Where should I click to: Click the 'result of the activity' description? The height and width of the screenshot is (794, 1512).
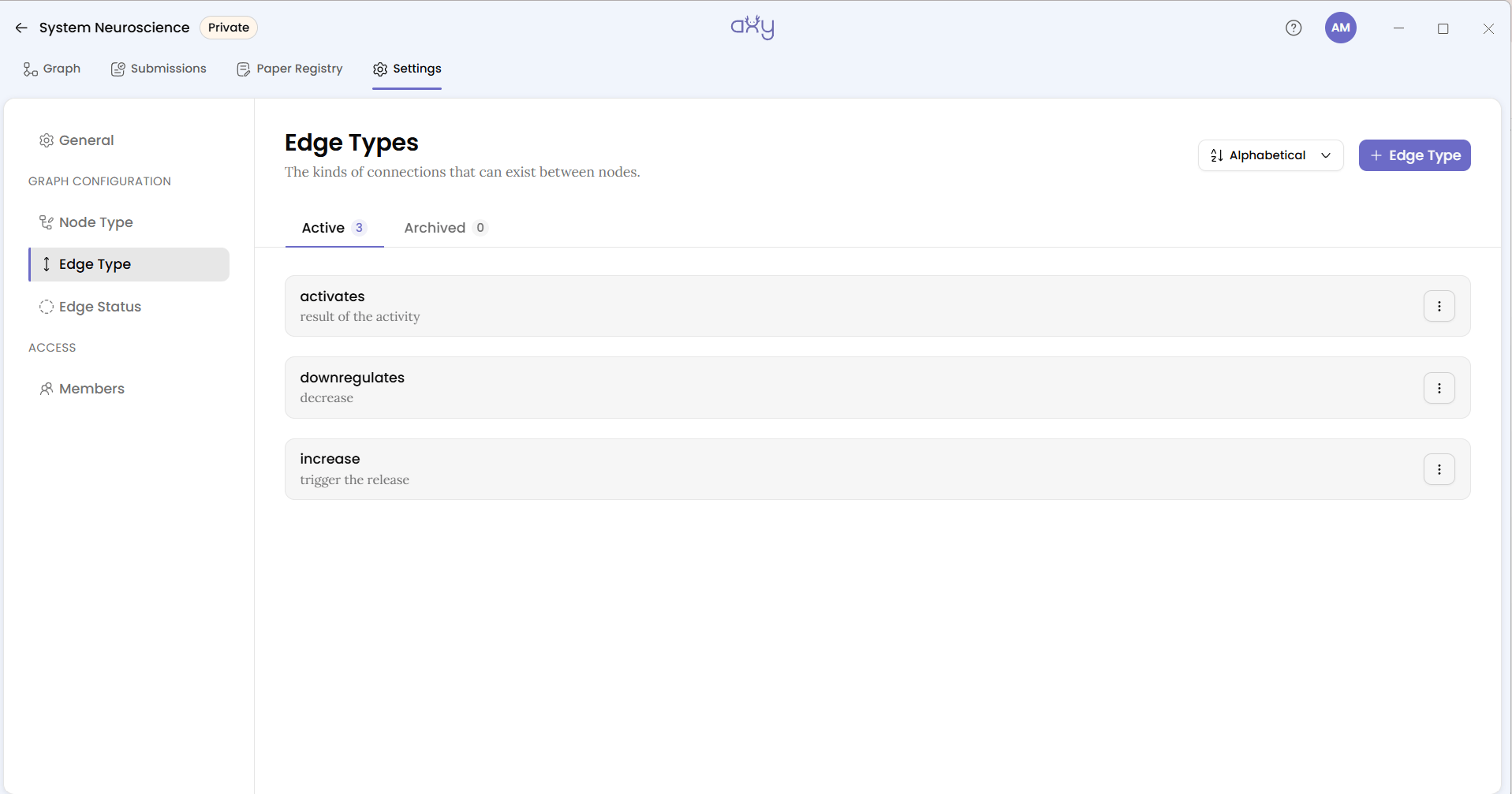[x=360, y=317]
